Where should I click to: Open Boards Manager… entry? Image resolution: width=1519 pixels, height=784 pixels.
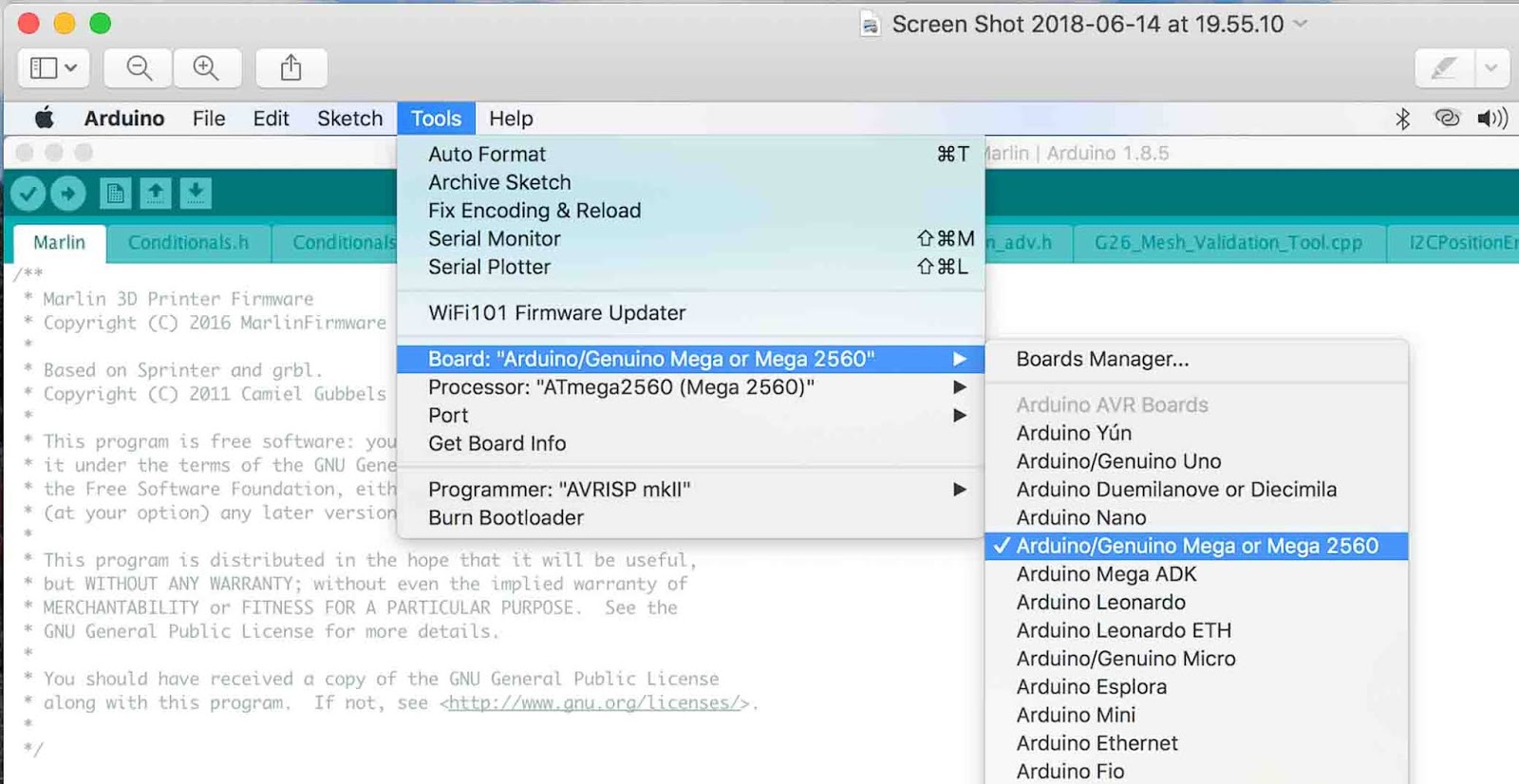[1101, 360]
